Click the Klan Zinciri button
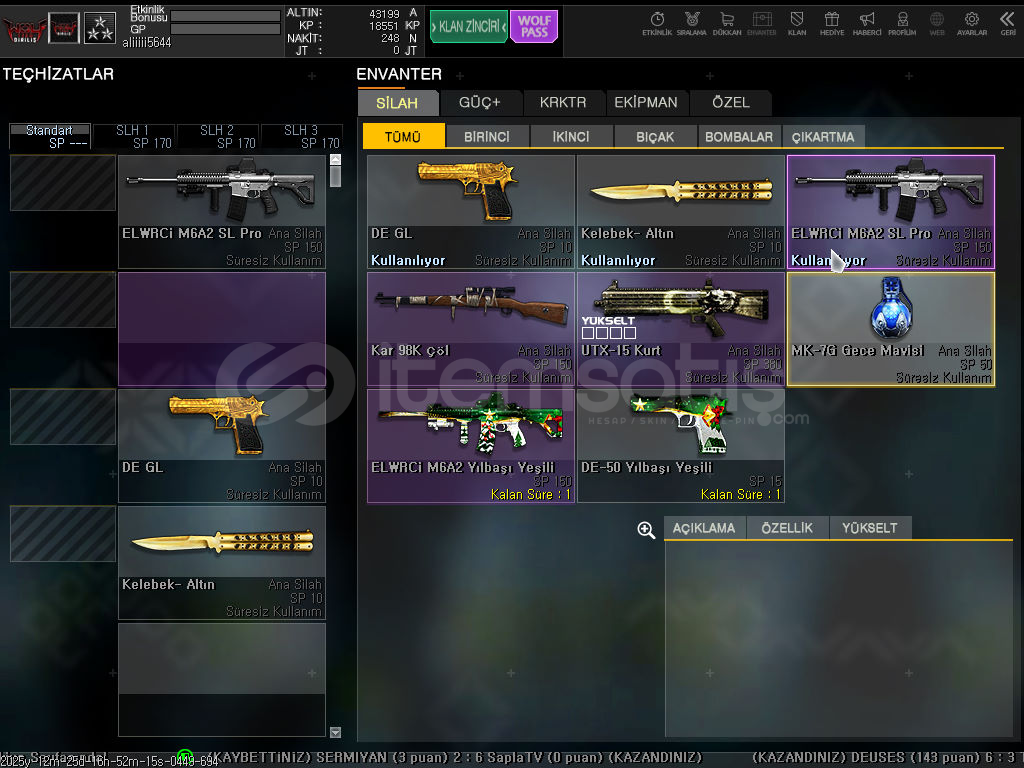 coord(468,27)
